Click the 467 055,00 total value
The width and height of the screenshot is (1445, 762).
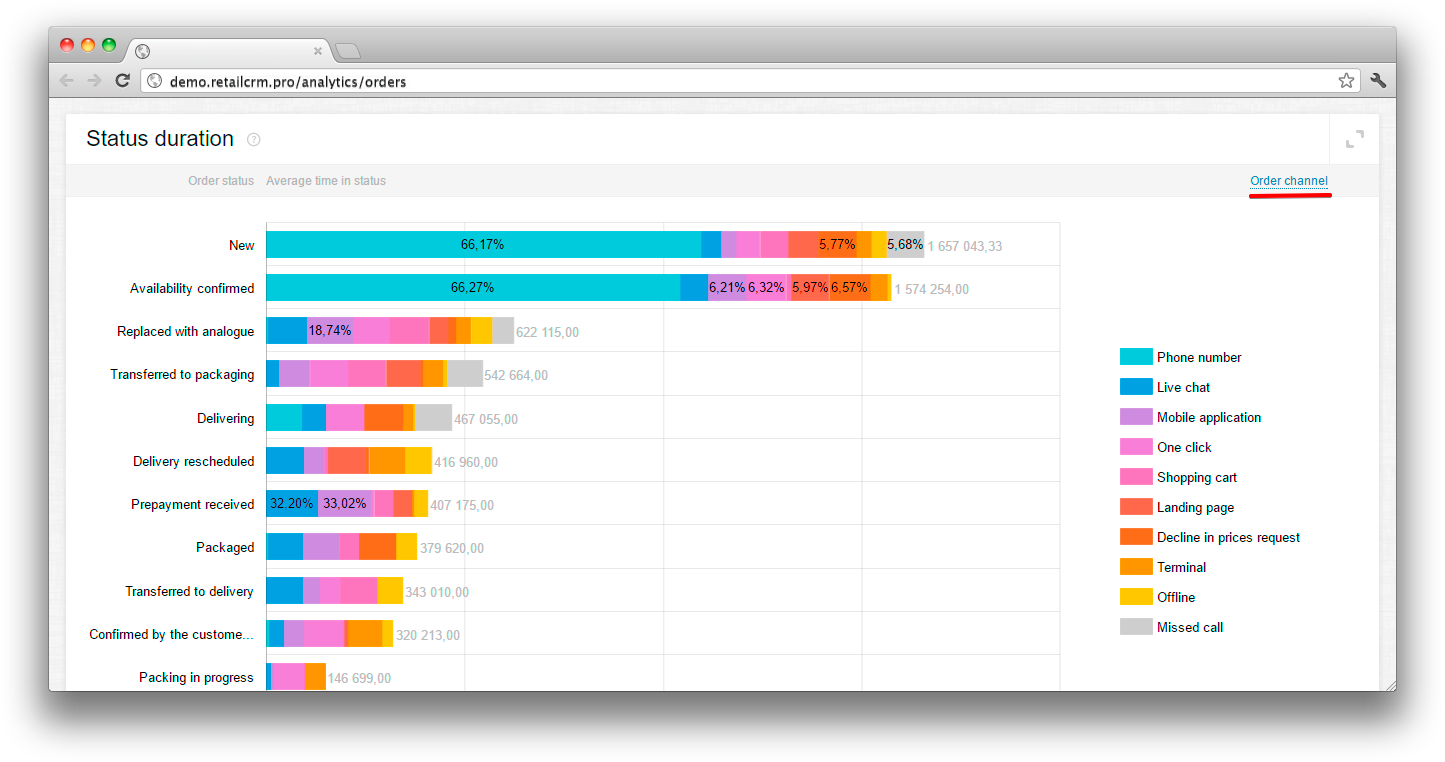[486, 419]
